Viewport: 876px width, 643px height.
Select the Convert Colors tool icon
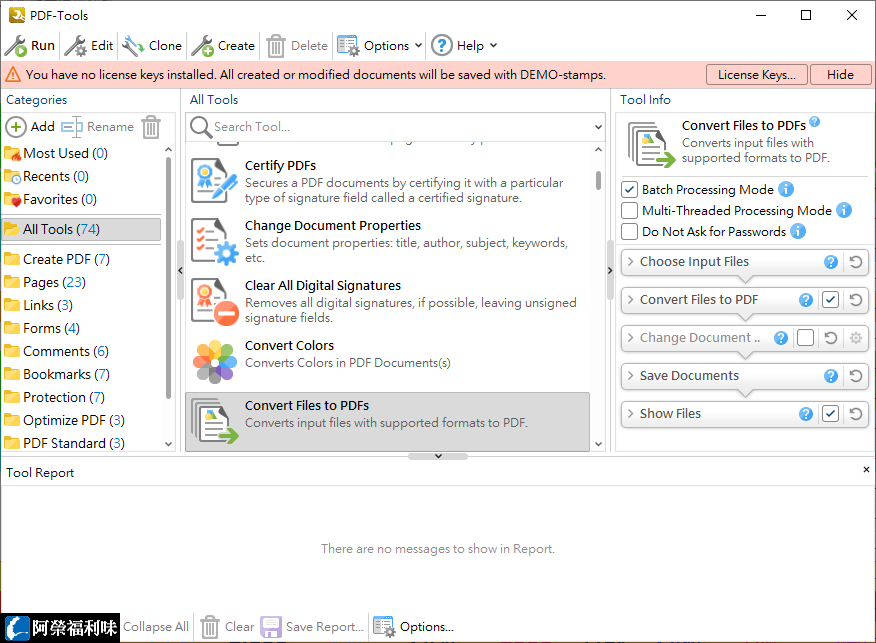click(213, 360)
